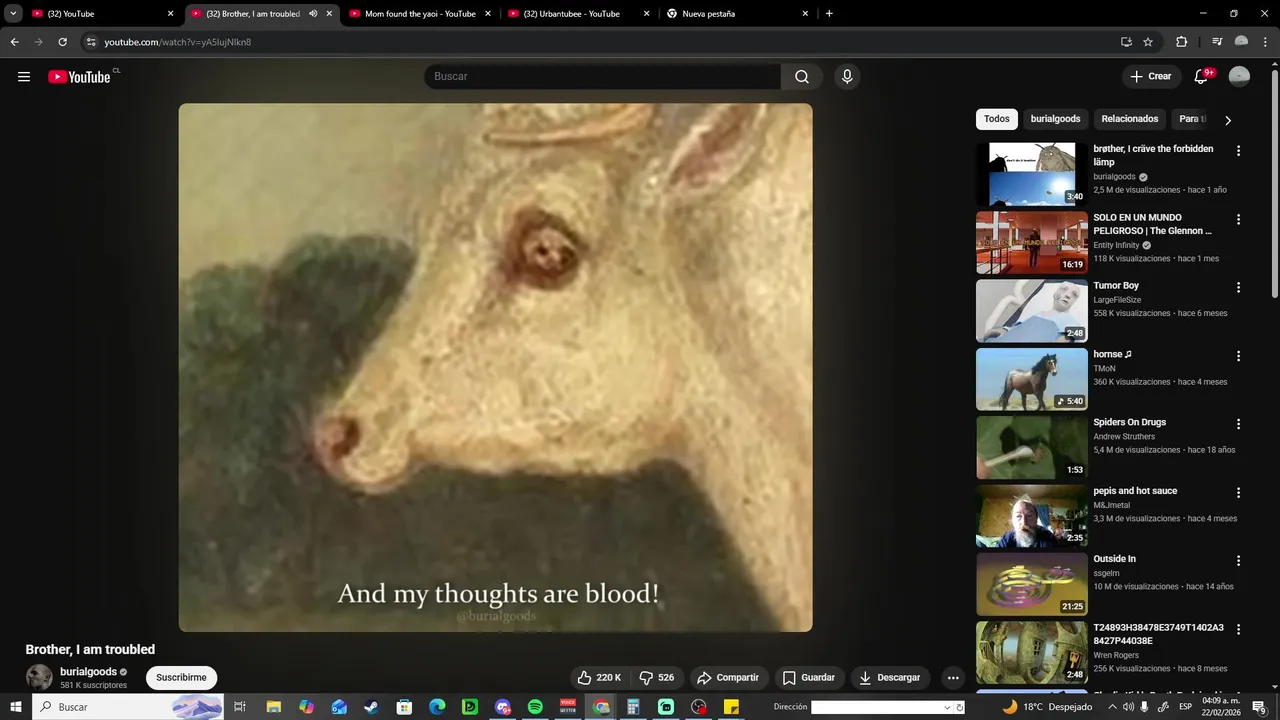This screenshot has width=1280, height=720.
Task: Open site information icon in address bar
Action: tap(91, 42)
